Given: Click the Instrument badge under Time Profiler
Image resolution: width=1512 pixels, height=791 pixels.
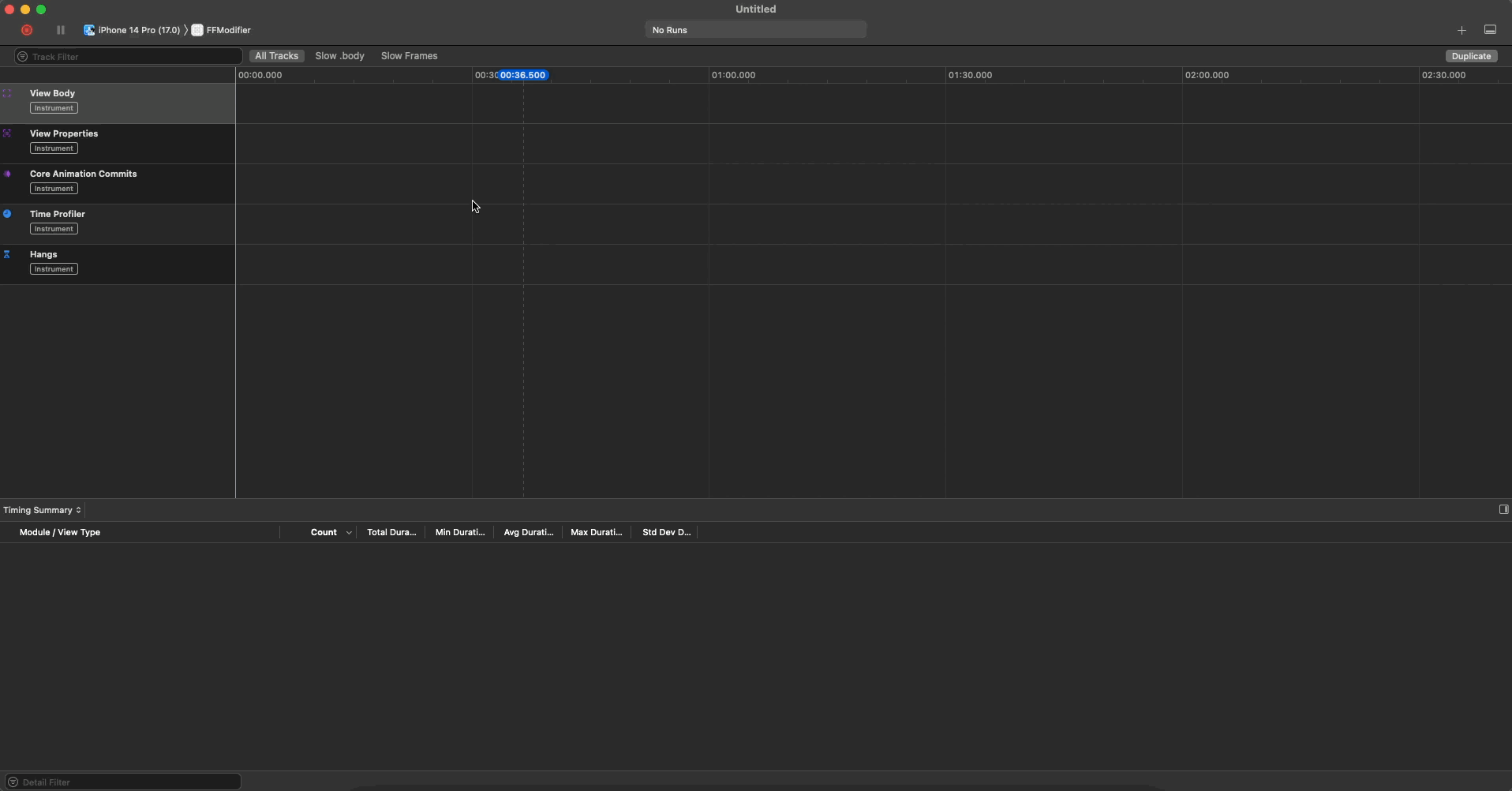Looking at the screenshot, I should click(54, 229).
